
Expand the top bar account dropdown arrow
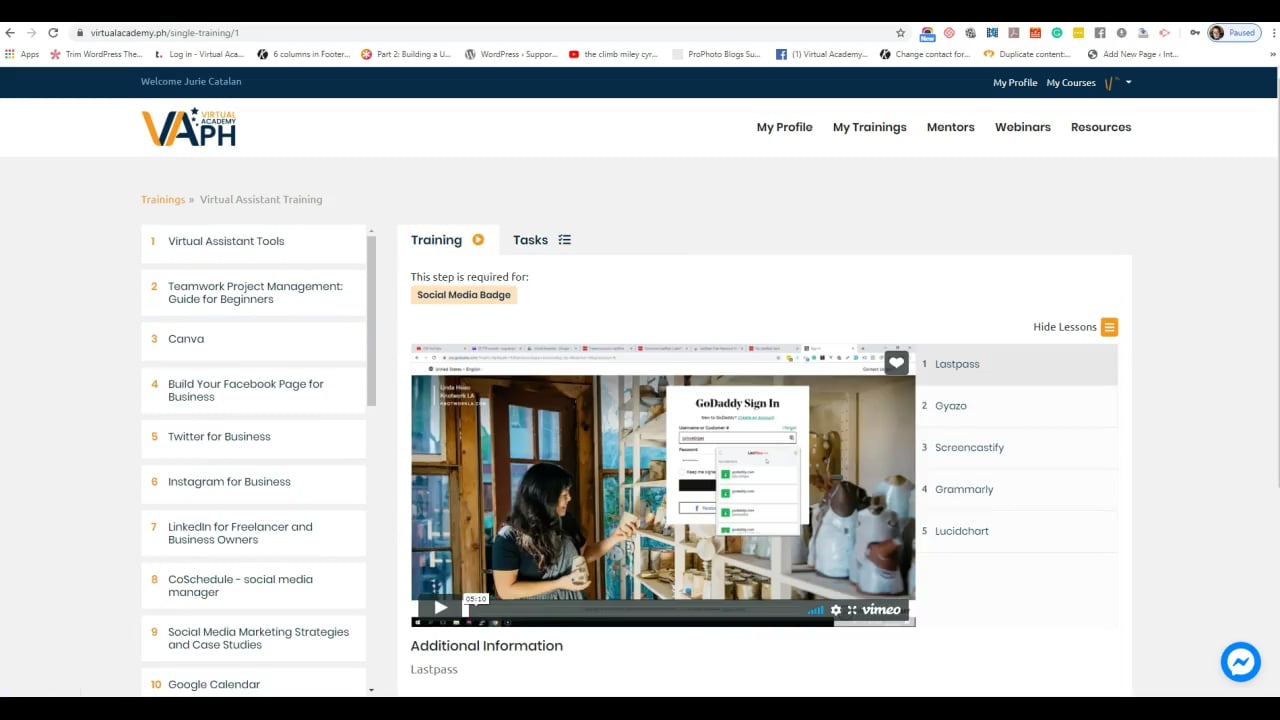pos(1128,82)
